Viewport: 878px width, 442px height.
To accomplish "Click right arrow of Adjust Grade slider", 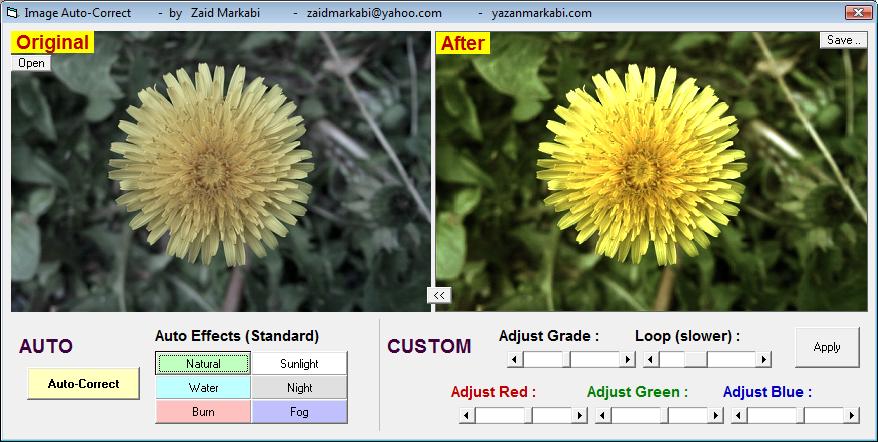I will 628,359.
